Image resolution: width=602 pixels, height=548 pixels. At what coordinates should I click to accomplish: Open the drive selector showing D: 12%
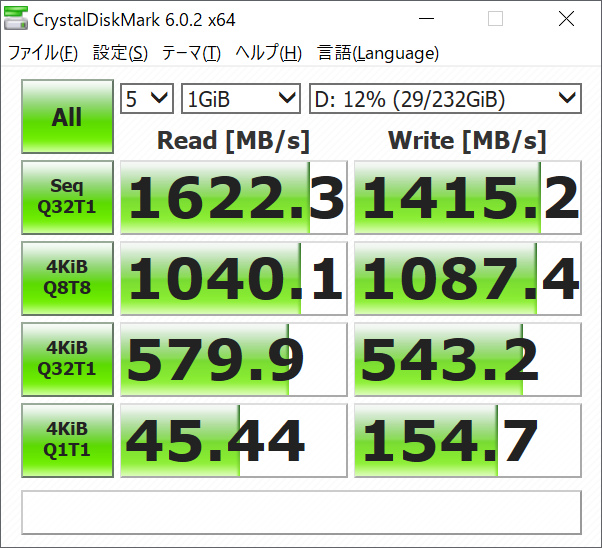click(x=445, y=99)
